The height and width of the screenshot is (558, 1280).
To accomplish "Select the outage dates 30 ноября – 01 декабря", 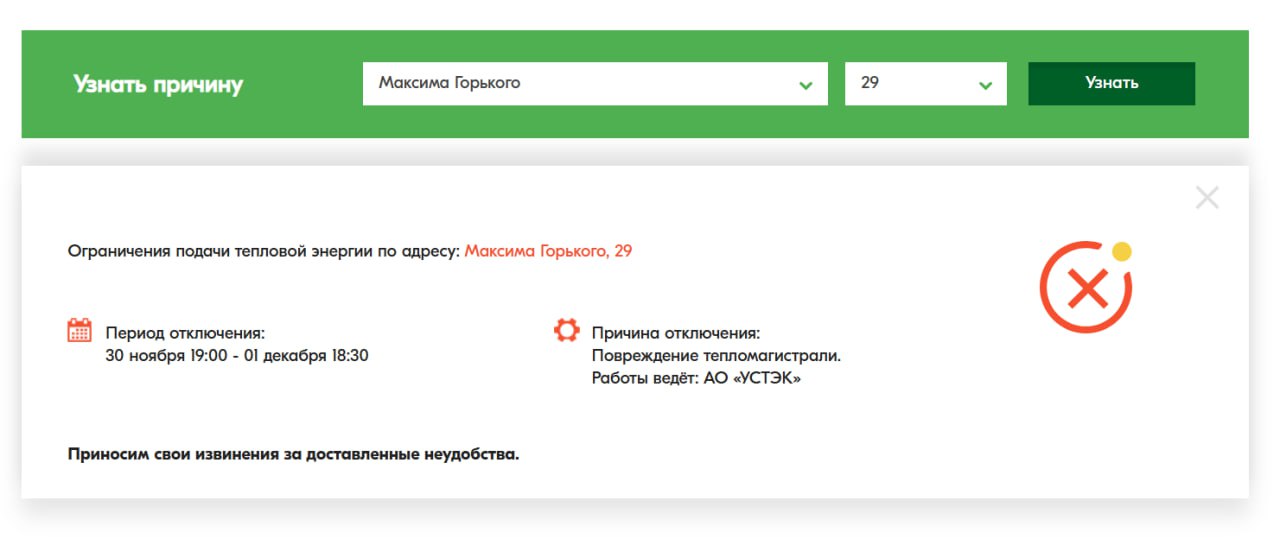I will pos(236,355).
